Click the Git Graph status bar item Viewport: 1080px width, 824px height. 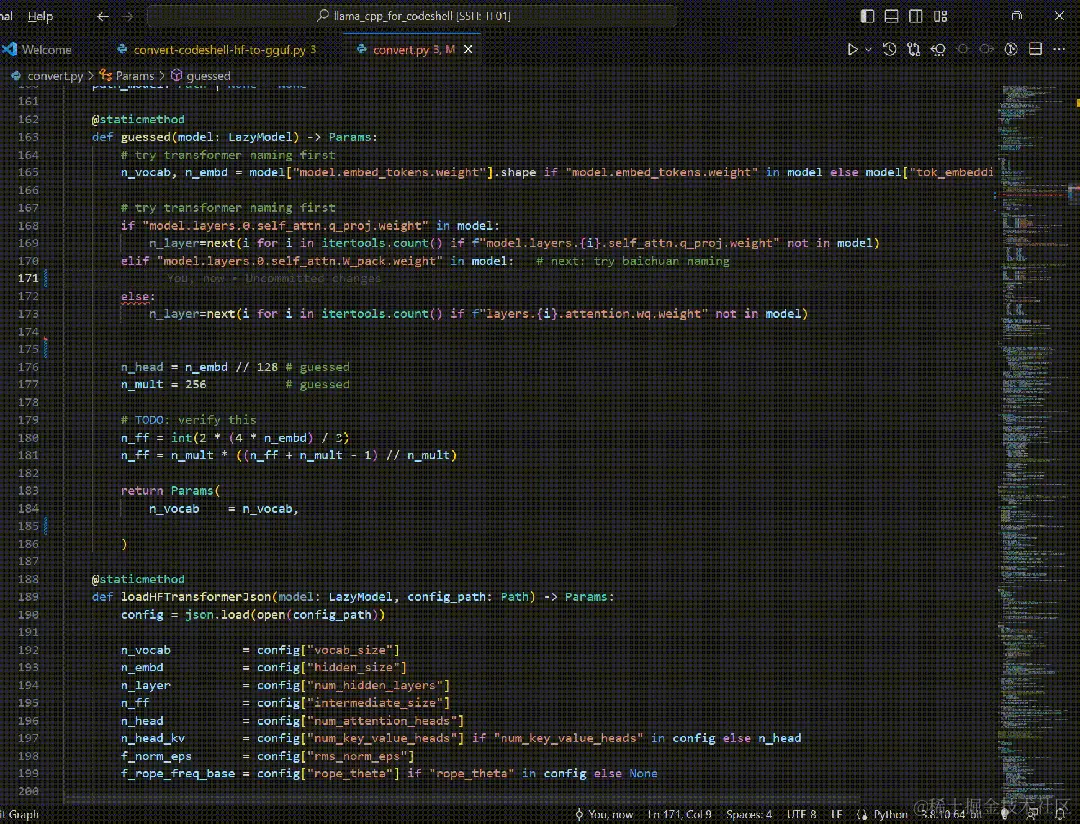coord(19,814)
